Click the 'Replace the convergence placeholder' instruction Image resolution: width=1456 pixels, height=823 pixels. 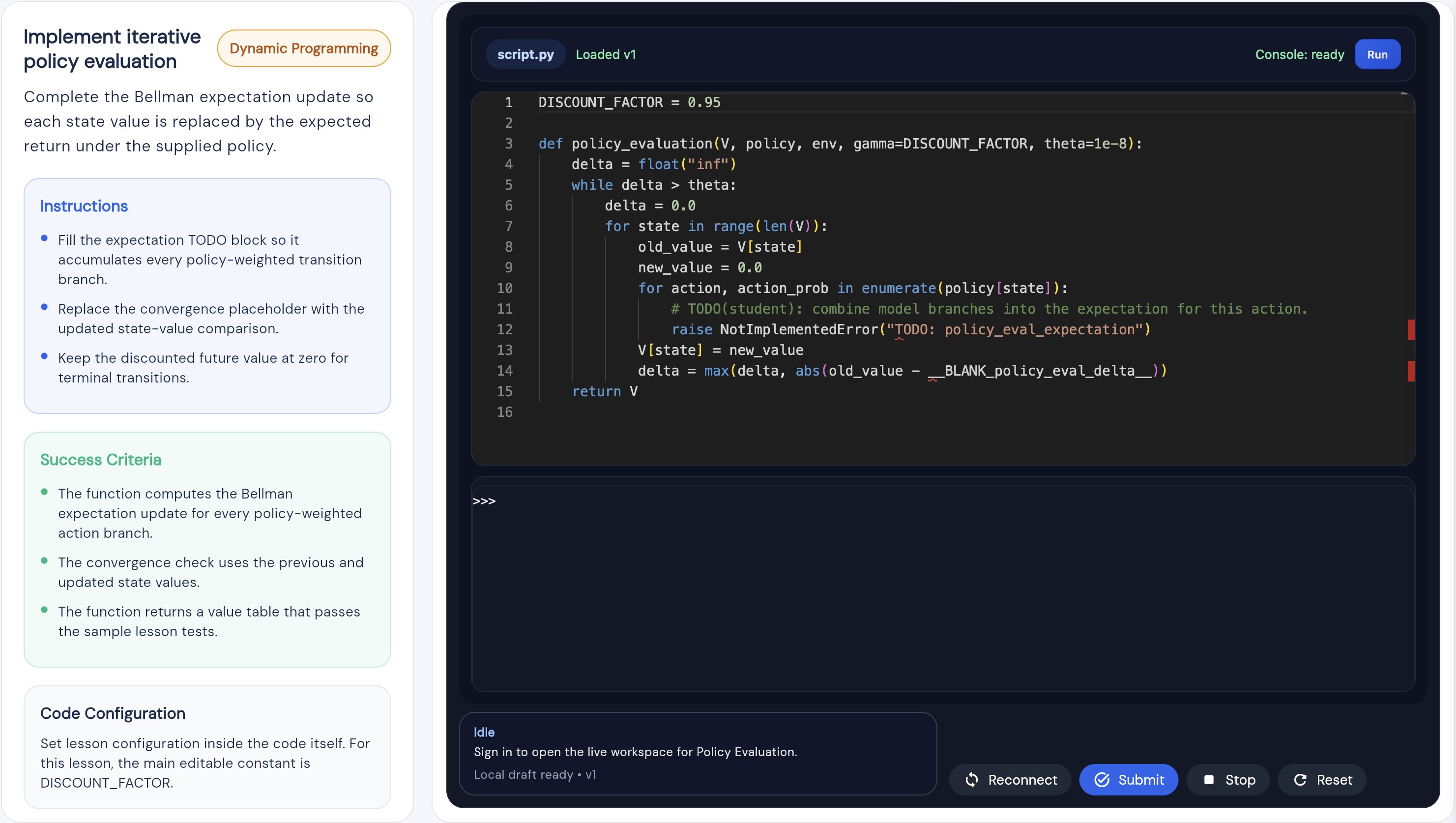point(211,318)
